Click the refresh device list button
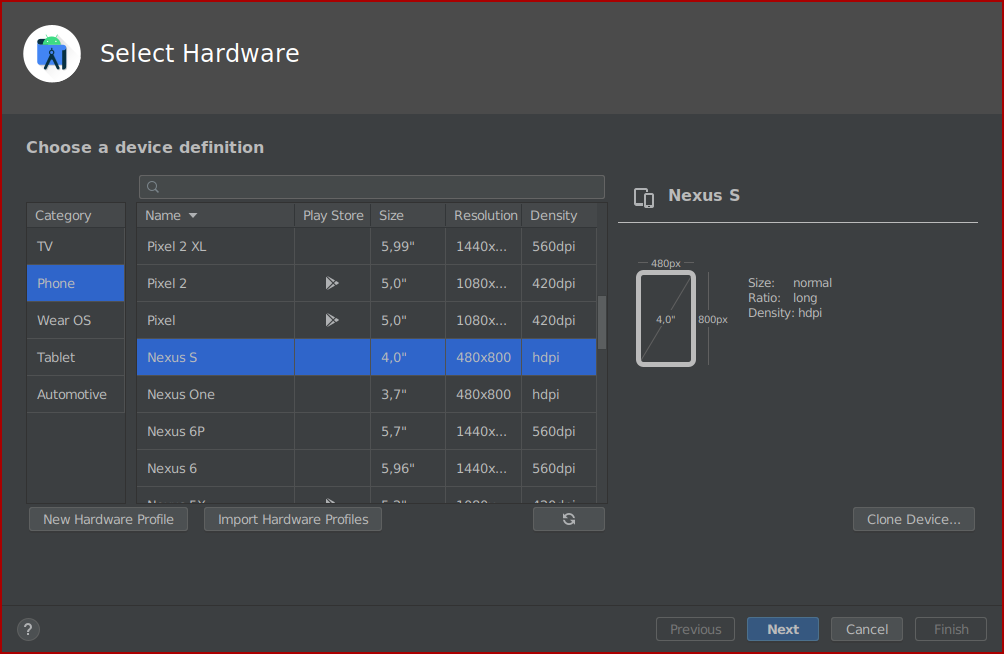The image size is (1004, 654). pyautogui.click(x=569, y=519)
